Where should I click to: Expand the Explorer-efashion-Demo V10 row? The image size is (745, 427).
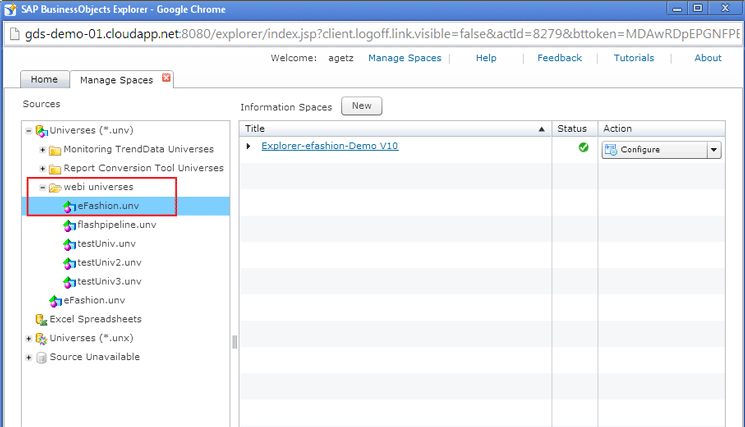(248, 146)
